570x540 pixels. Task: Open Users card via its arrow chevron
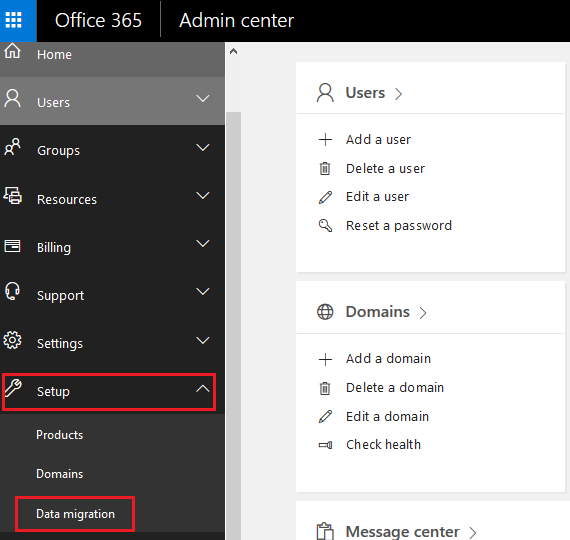point(399,94)
